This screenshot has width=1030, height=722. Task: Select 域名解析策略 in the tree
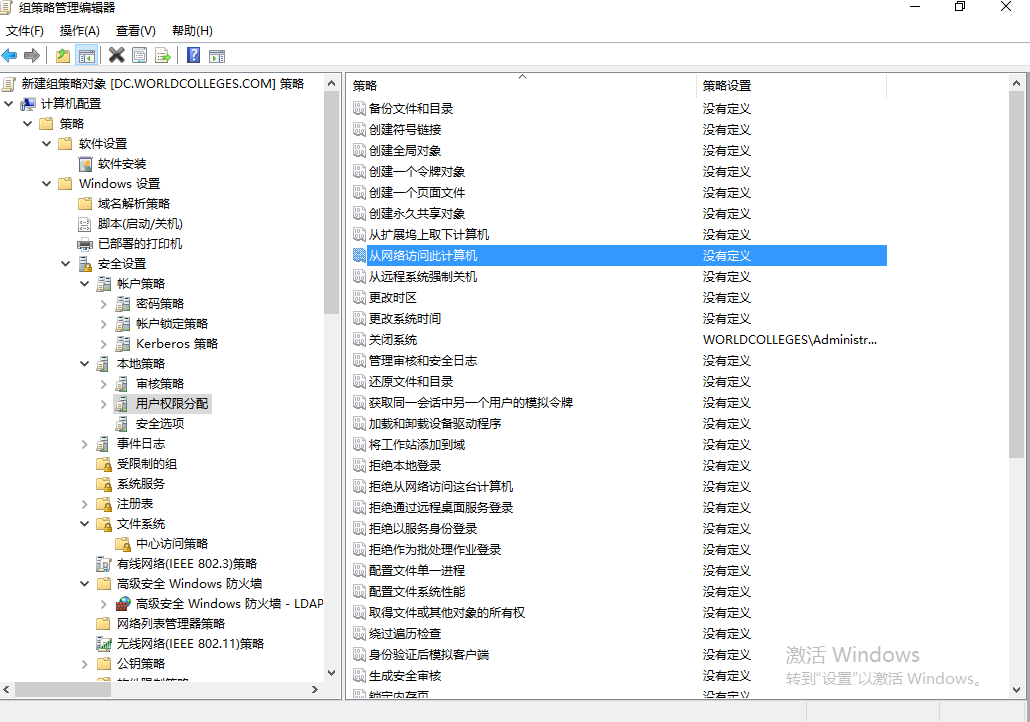point(133,204)
